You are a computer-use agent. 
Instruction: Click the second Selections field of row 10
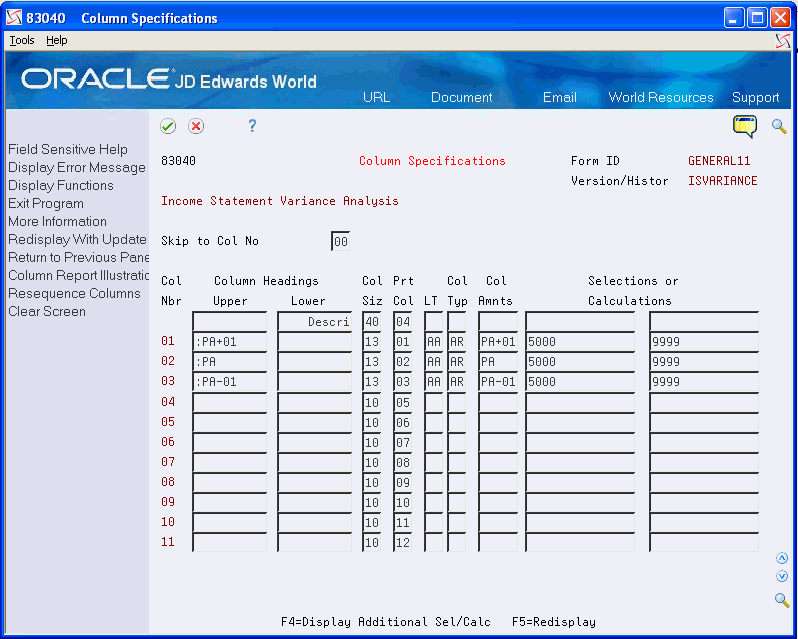coord(704,522)
